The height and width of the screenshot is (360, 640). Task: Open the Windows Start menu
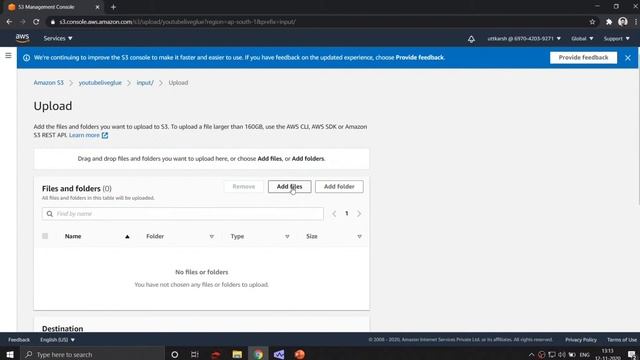(10, 354)
